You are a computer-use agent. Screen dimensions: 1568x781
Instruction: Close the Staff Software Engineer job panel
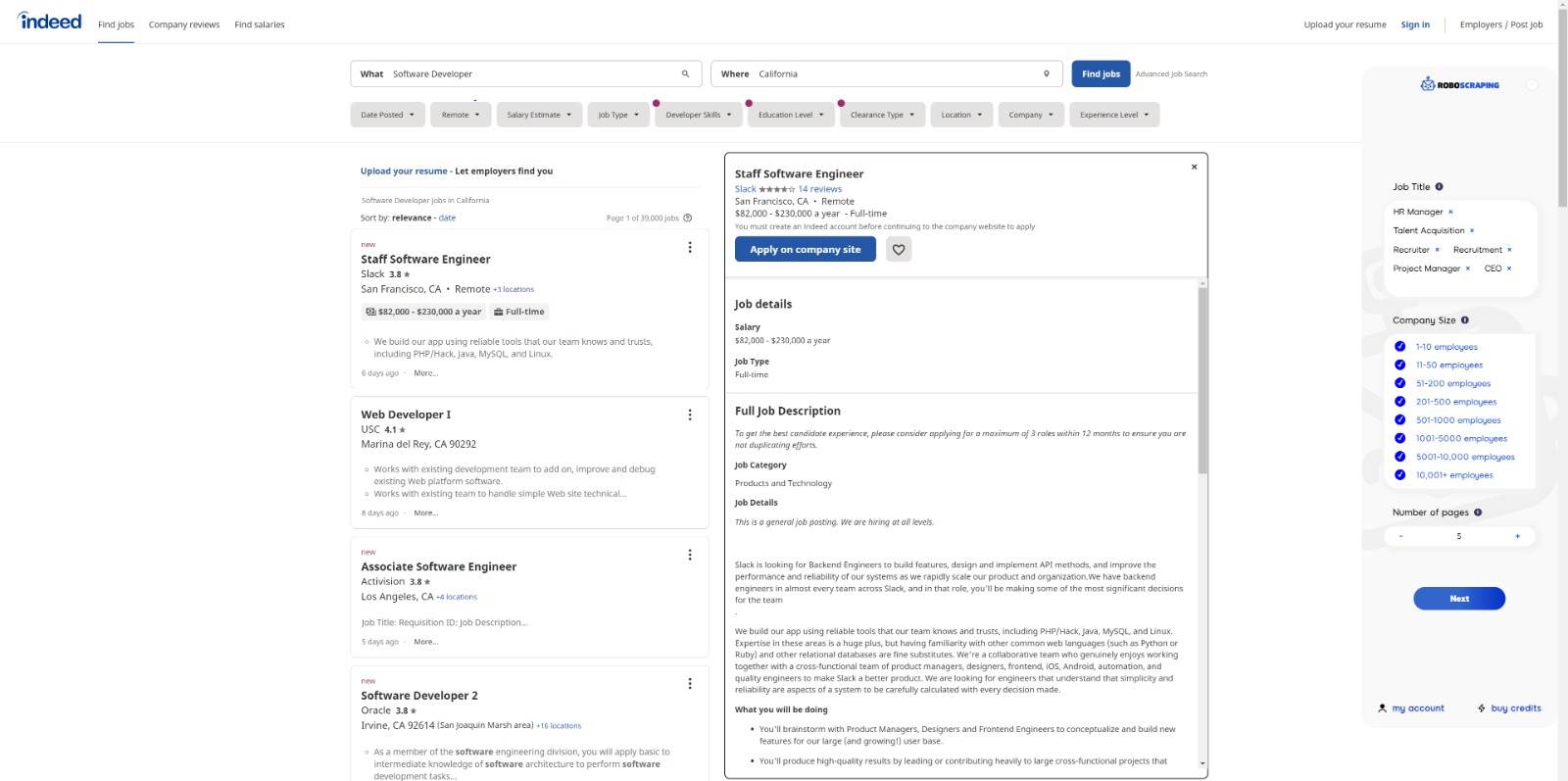pyautogui.click(x=1194, y=168)
